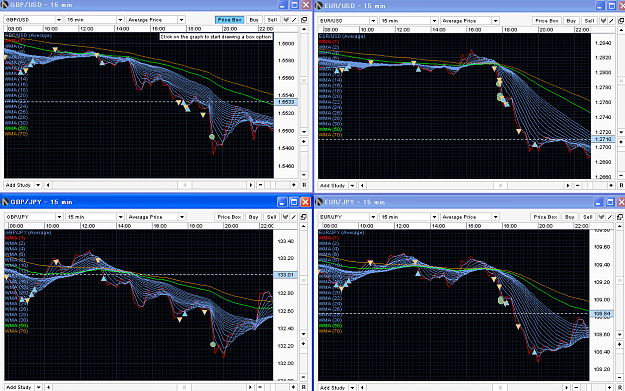This screenshot has width=625, height=391.
Task: Toggle Price Box in EUR/USD window
Action: (547, 21)
